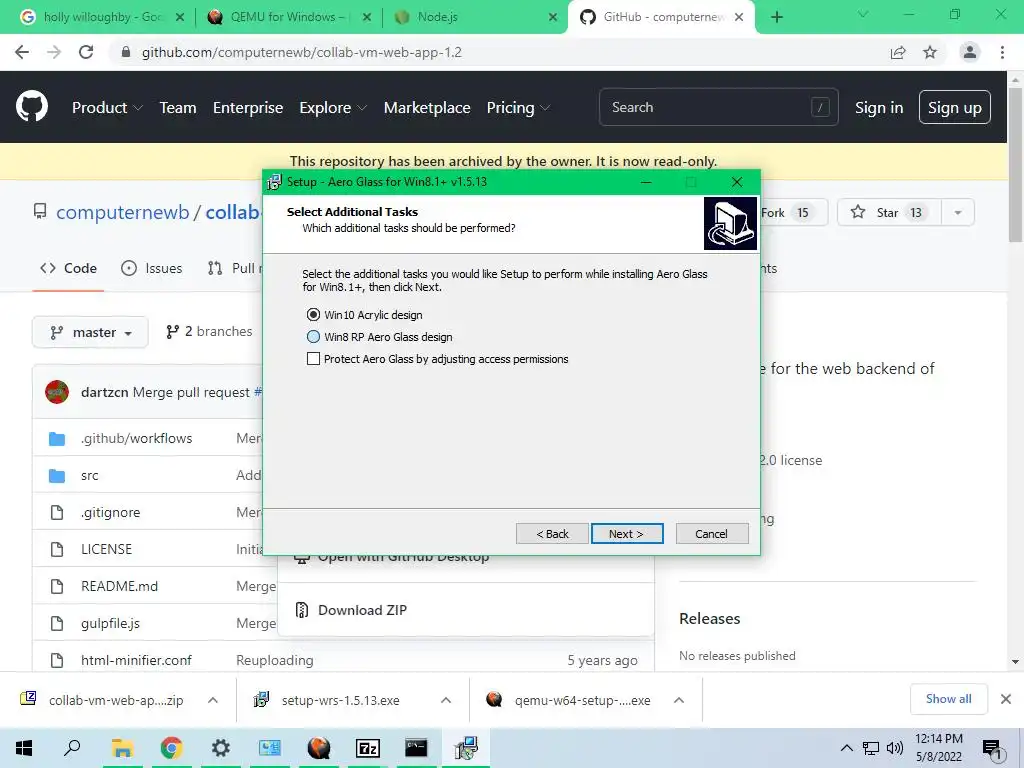Open the LICENSE file
1024x768 pixels.
[106, 549]
